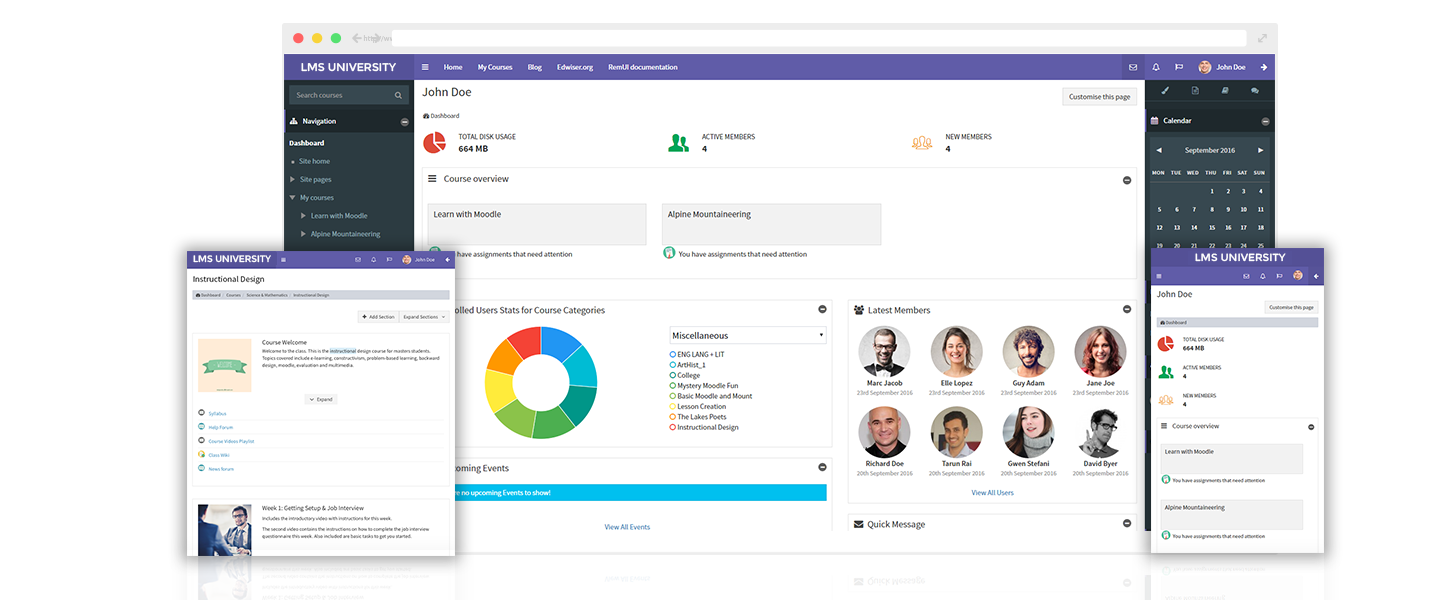Click the Customise this page button

pos(1099,96)
